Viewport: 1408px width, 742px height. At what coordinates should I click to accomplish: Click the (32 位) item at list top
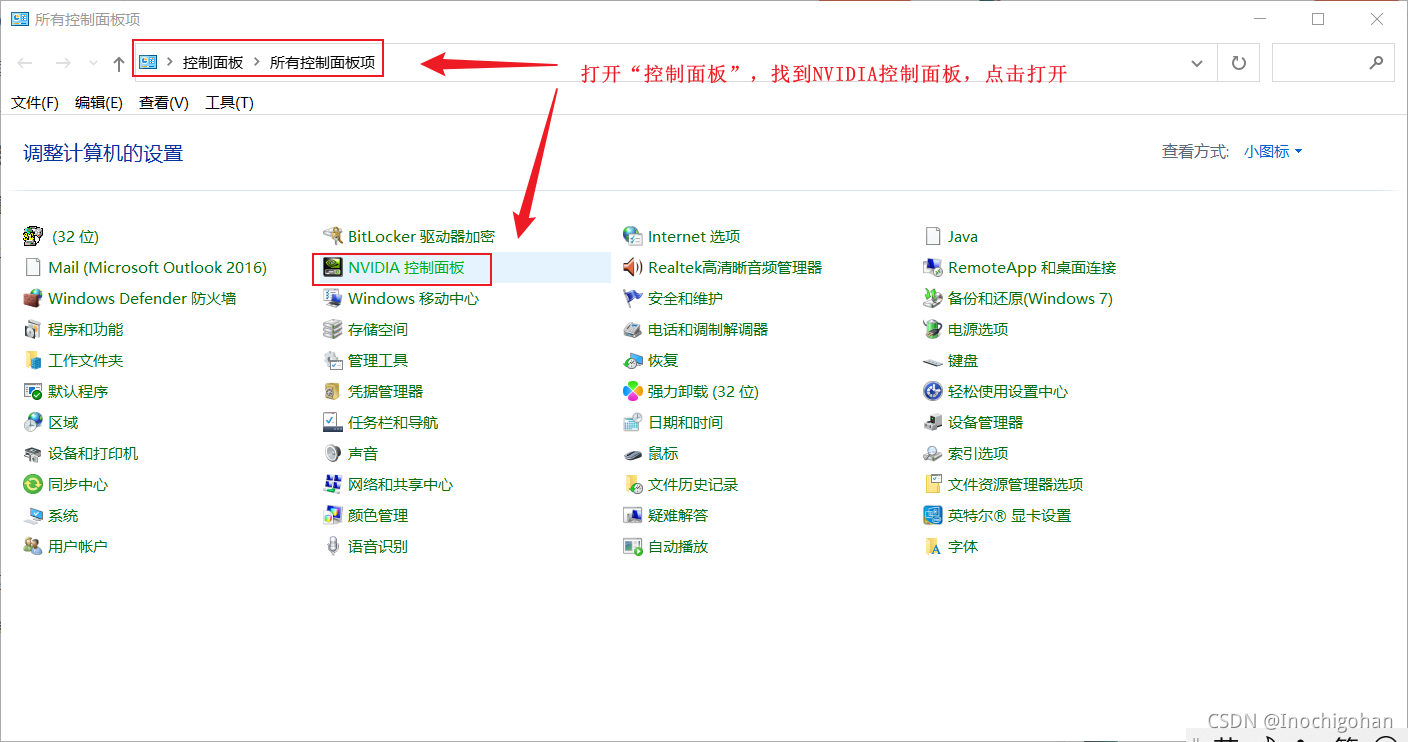point(75,237)
